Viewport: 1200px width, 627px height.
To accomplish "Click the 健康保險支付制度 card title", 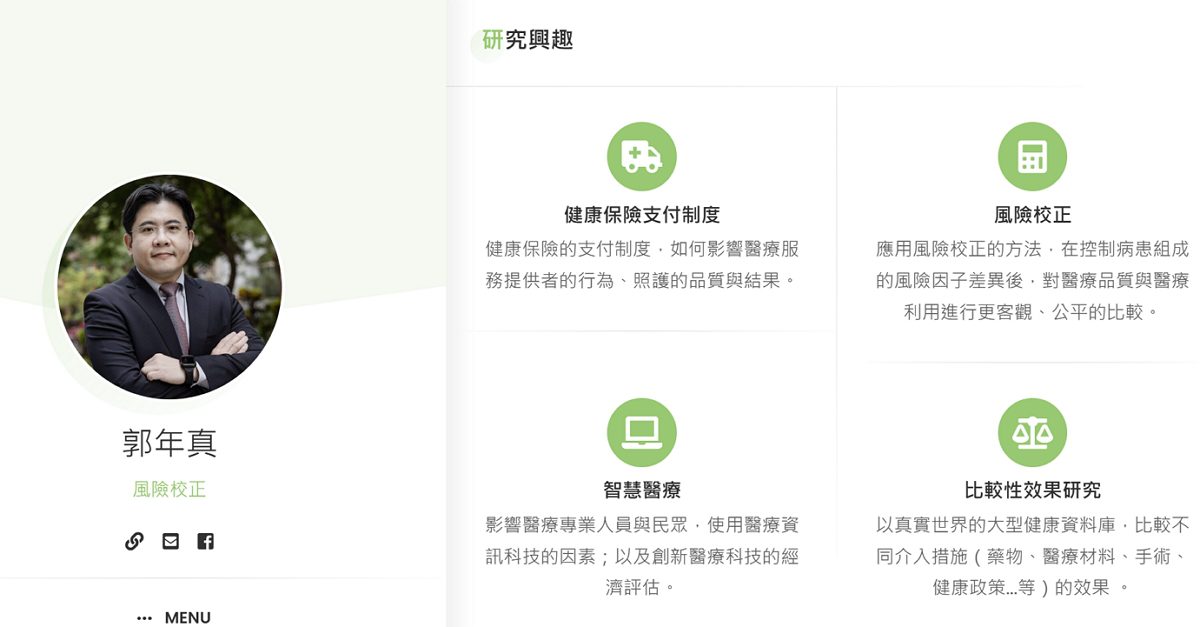I will pos(641,213).
